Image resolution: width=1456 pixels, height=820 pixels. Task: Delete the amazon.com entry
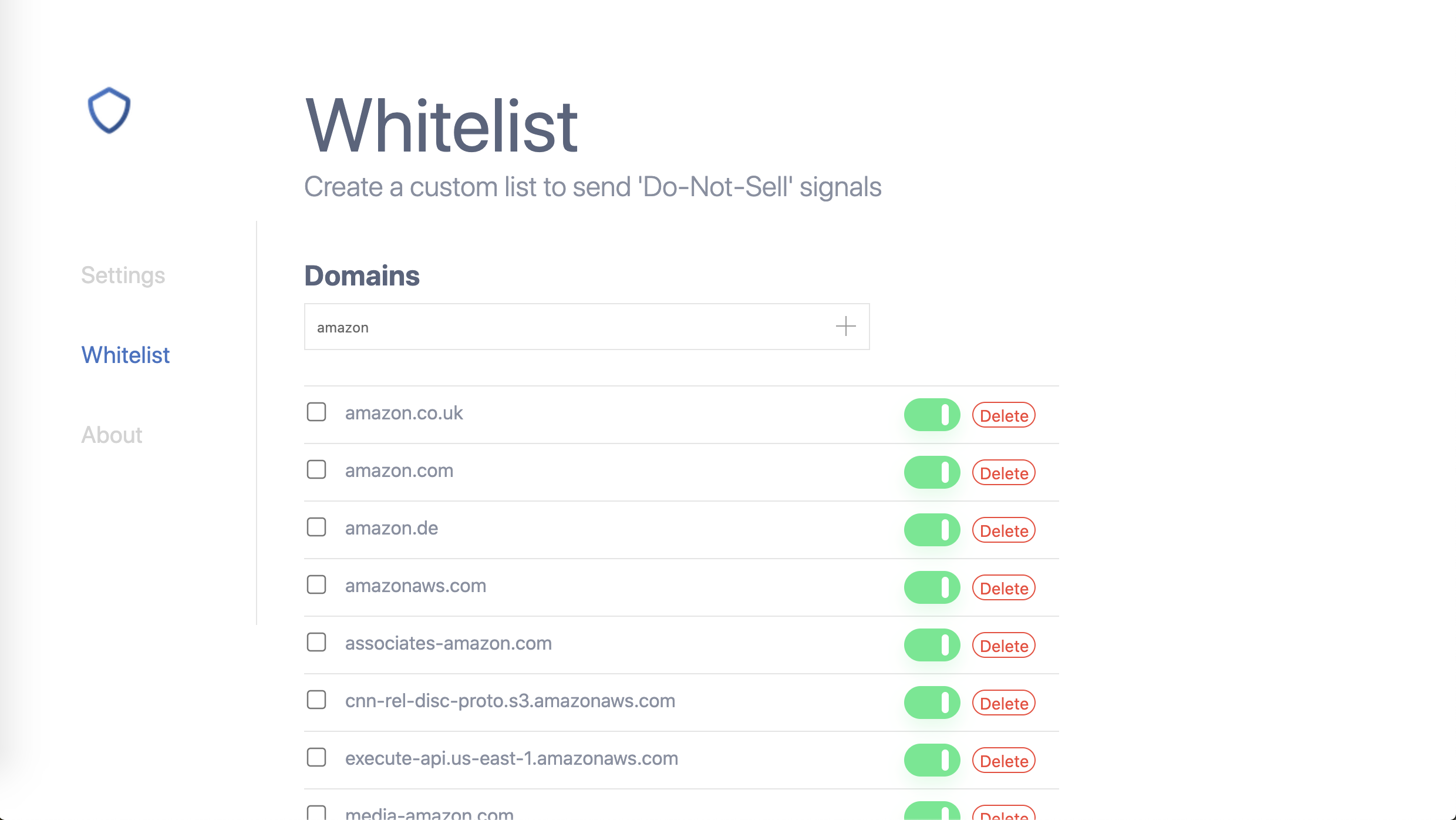pos(1004,472)
